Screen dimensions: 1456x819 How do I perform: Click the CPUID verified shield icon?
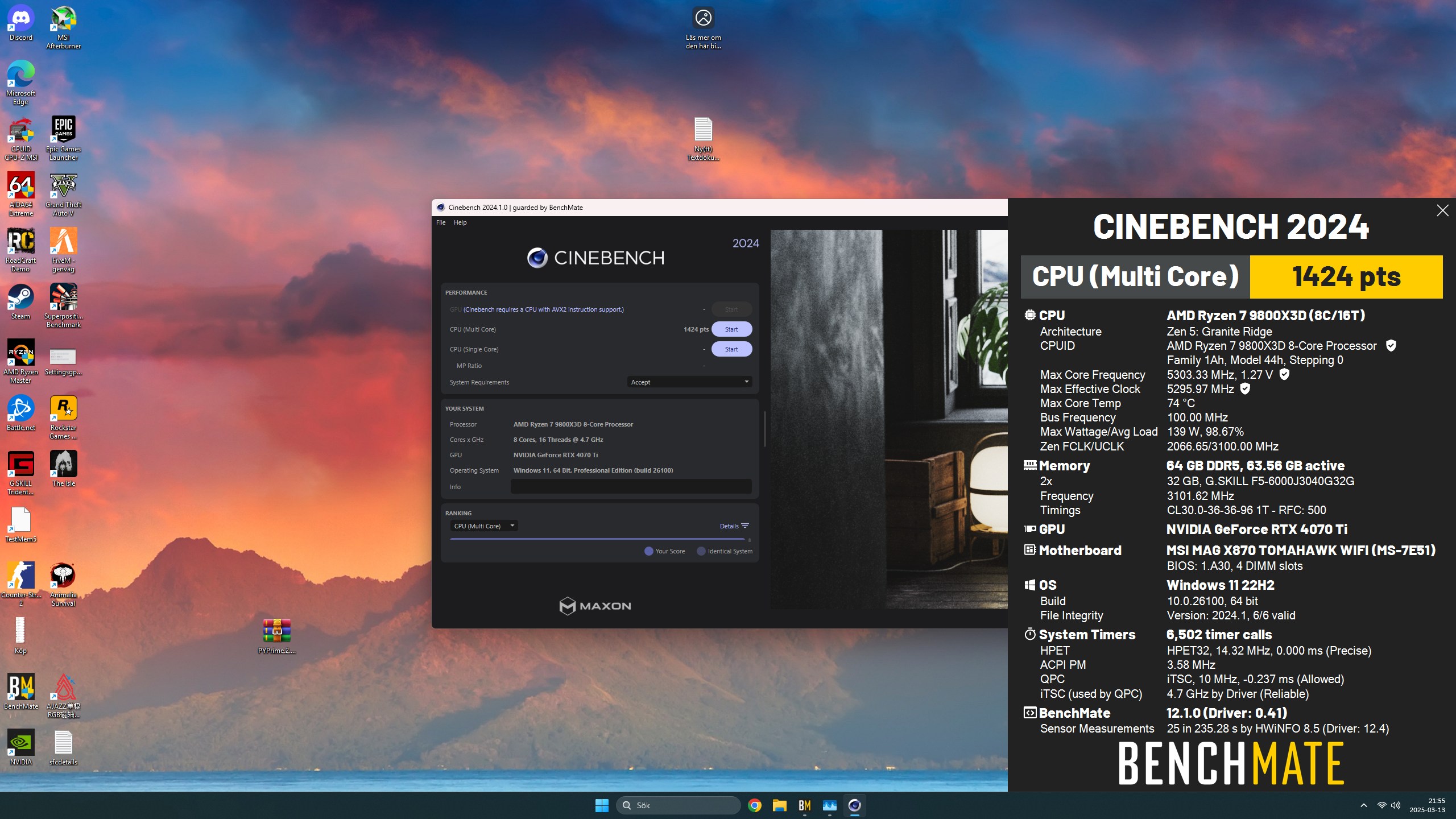(x=1391, y=346)
